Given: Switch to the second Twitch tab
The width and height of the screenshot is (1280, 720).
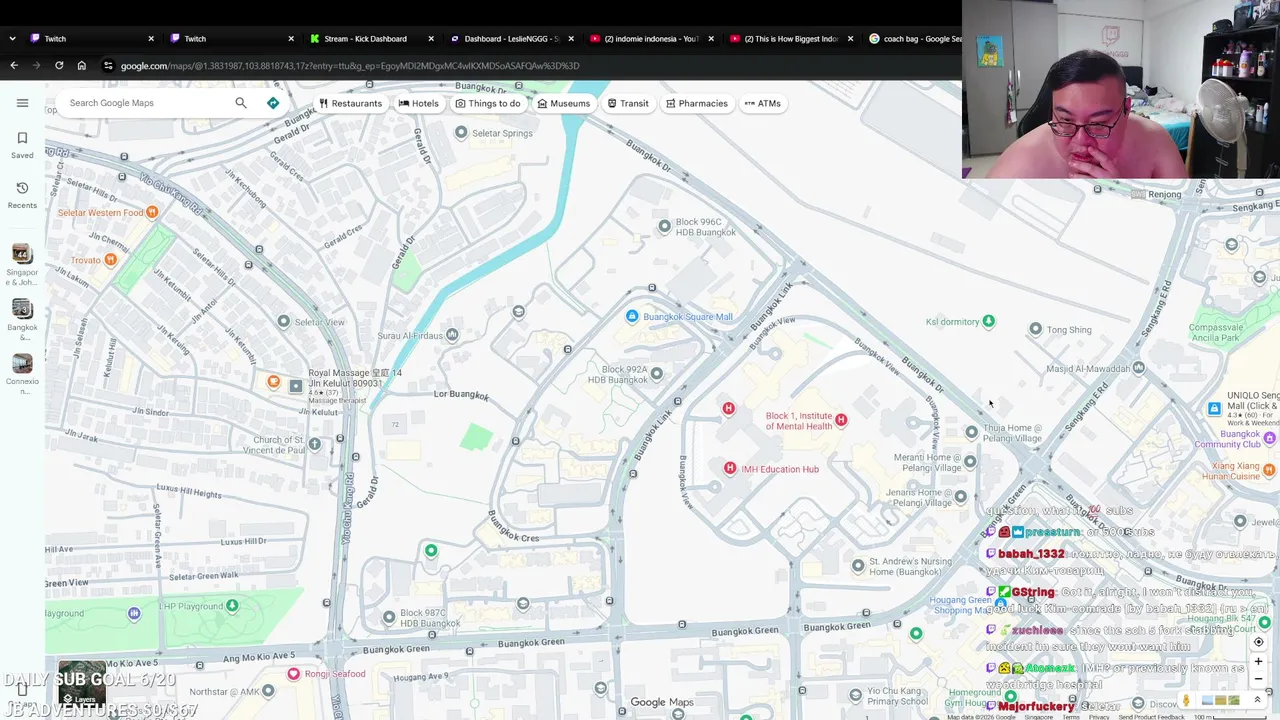Looking at the screenshot, I should click(230, 39).
